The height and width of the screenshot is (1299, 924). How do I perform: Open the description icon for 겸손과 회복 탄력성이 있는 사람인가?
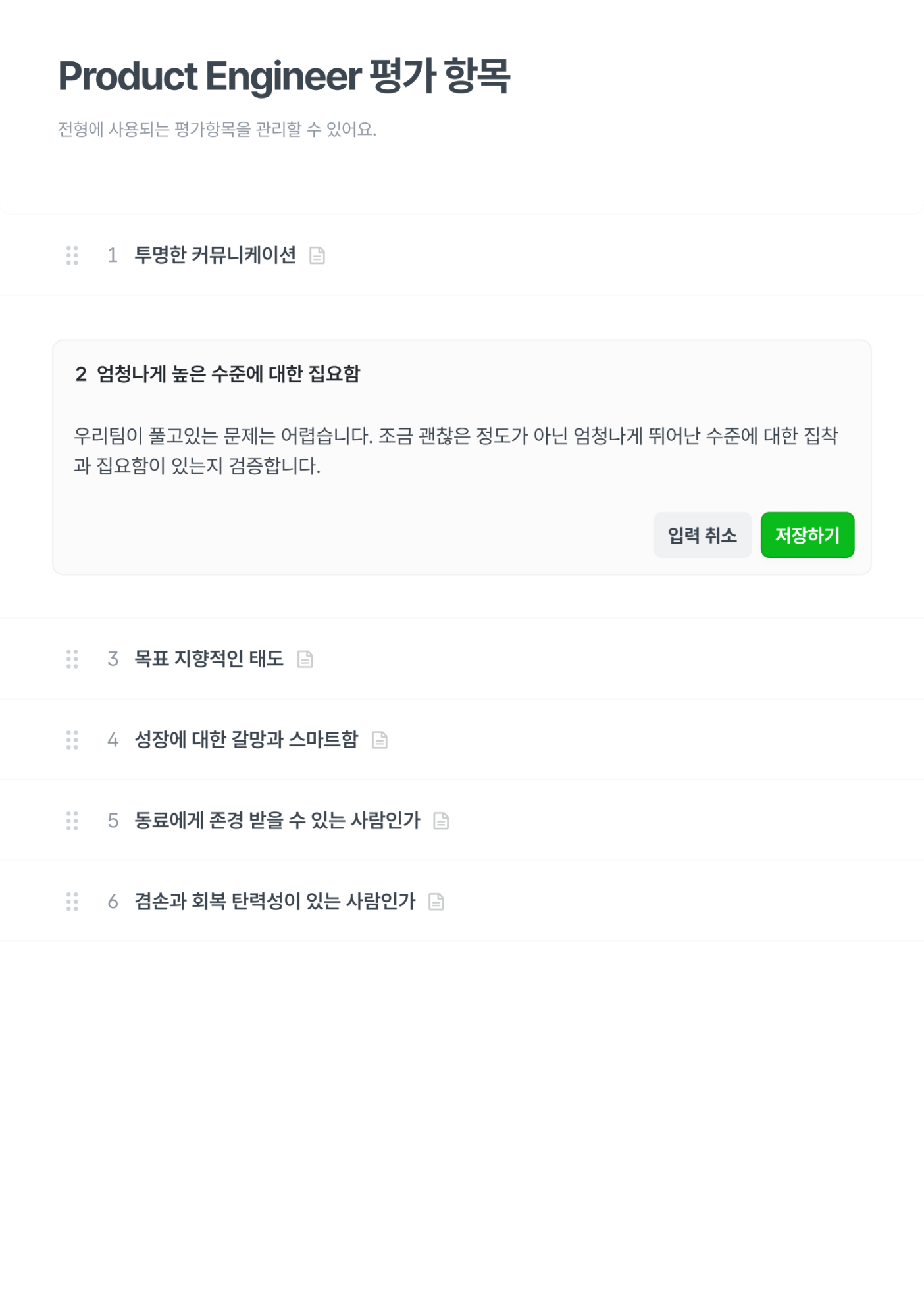pos(436,902)
